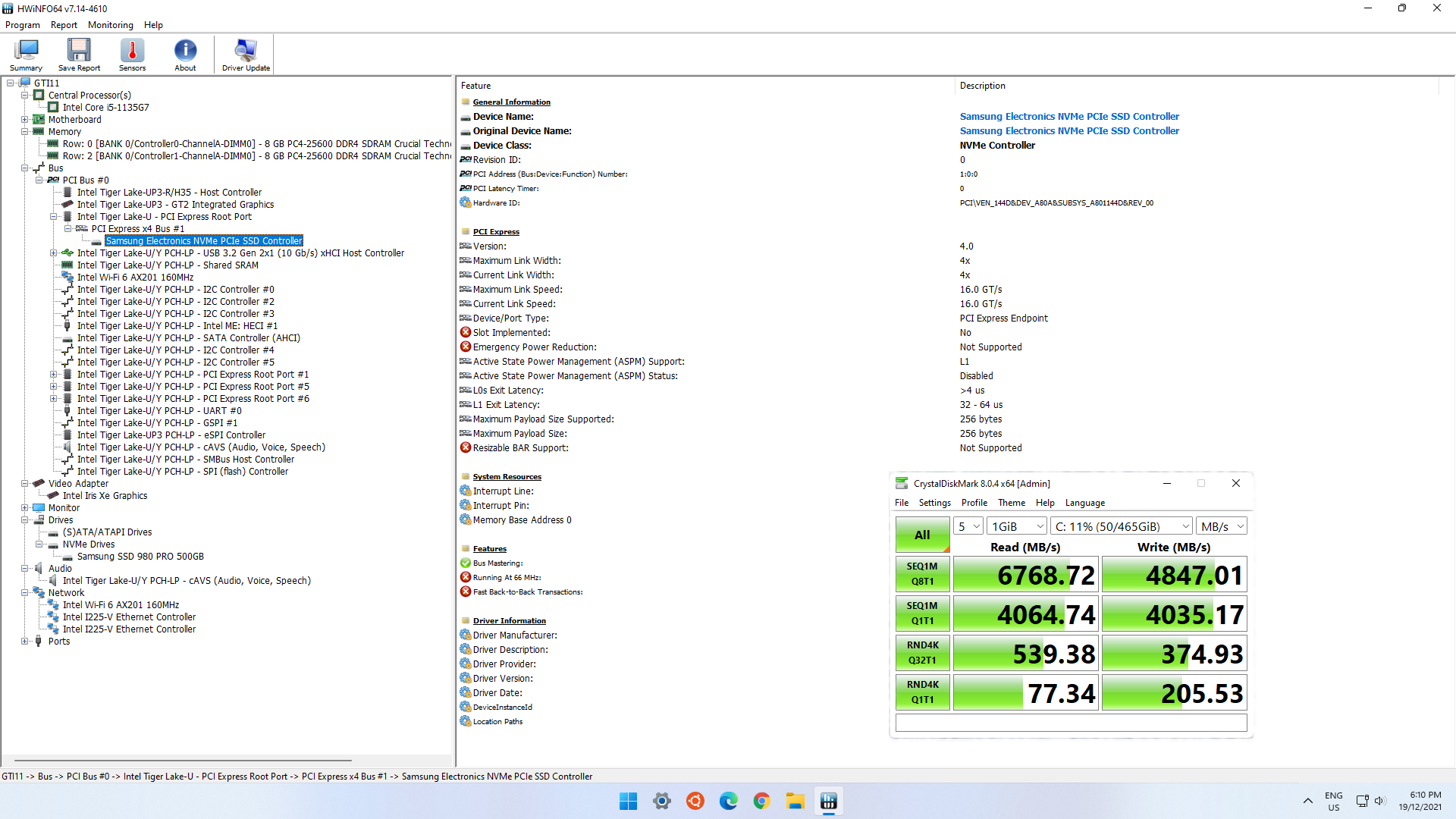Open Settings gear in taskbar
The image size is (1456, 819).
tap(661, 801)
